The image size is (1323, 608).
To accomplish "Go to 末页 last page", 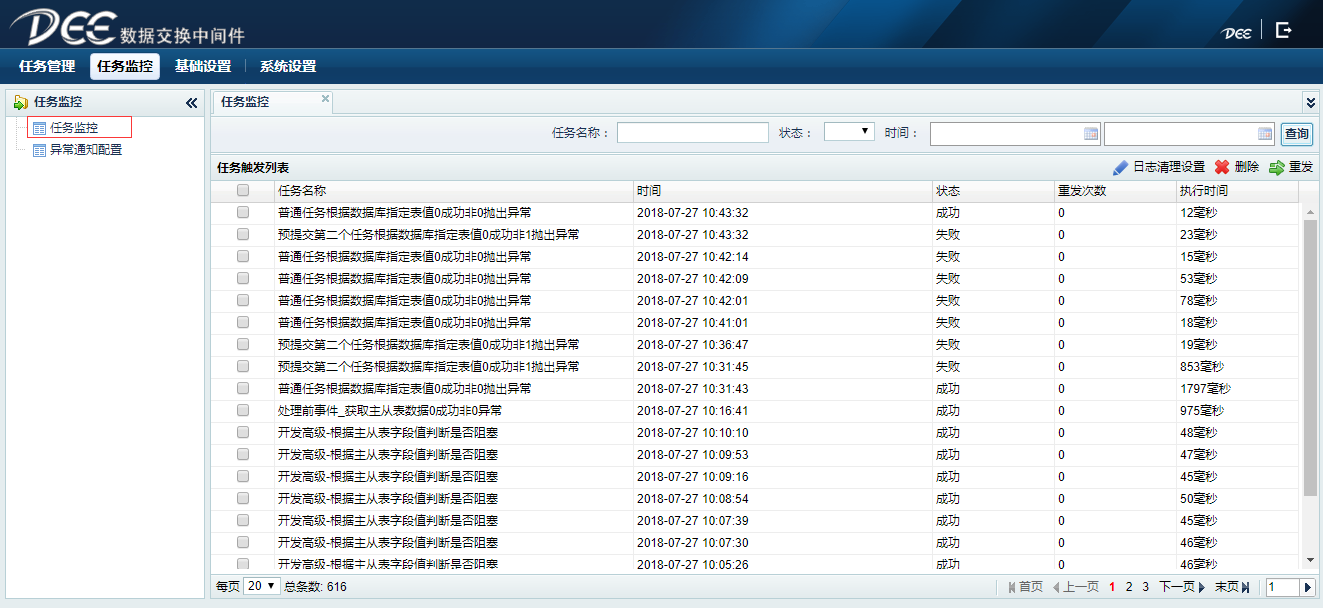I will point(1232,587).
